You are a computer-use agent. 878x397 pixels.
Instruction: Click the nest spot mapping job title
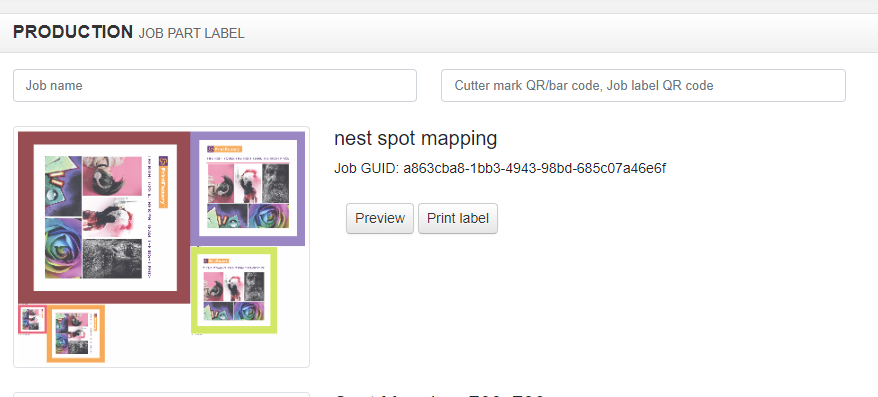(415, 138)
